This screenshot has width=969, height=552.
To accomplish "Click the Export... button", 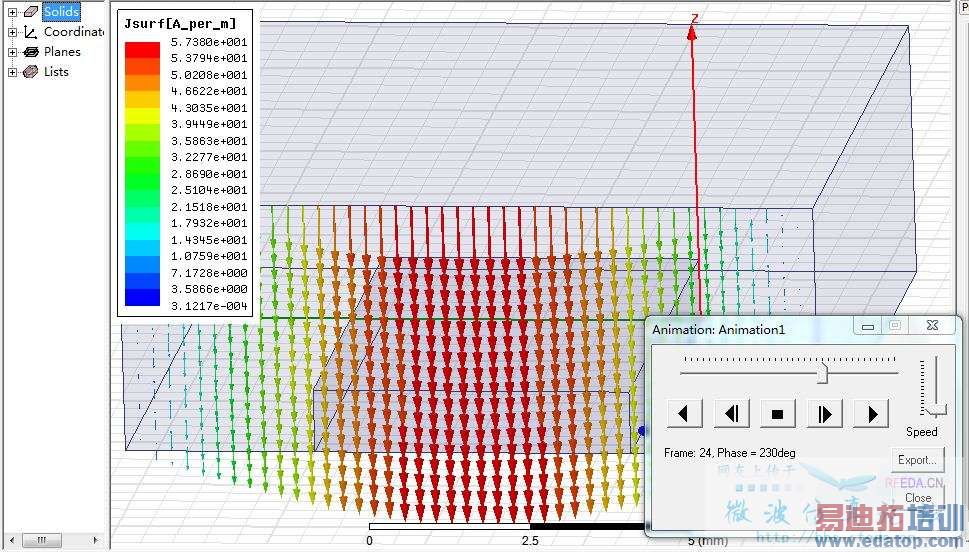I will tap(917, 460).
